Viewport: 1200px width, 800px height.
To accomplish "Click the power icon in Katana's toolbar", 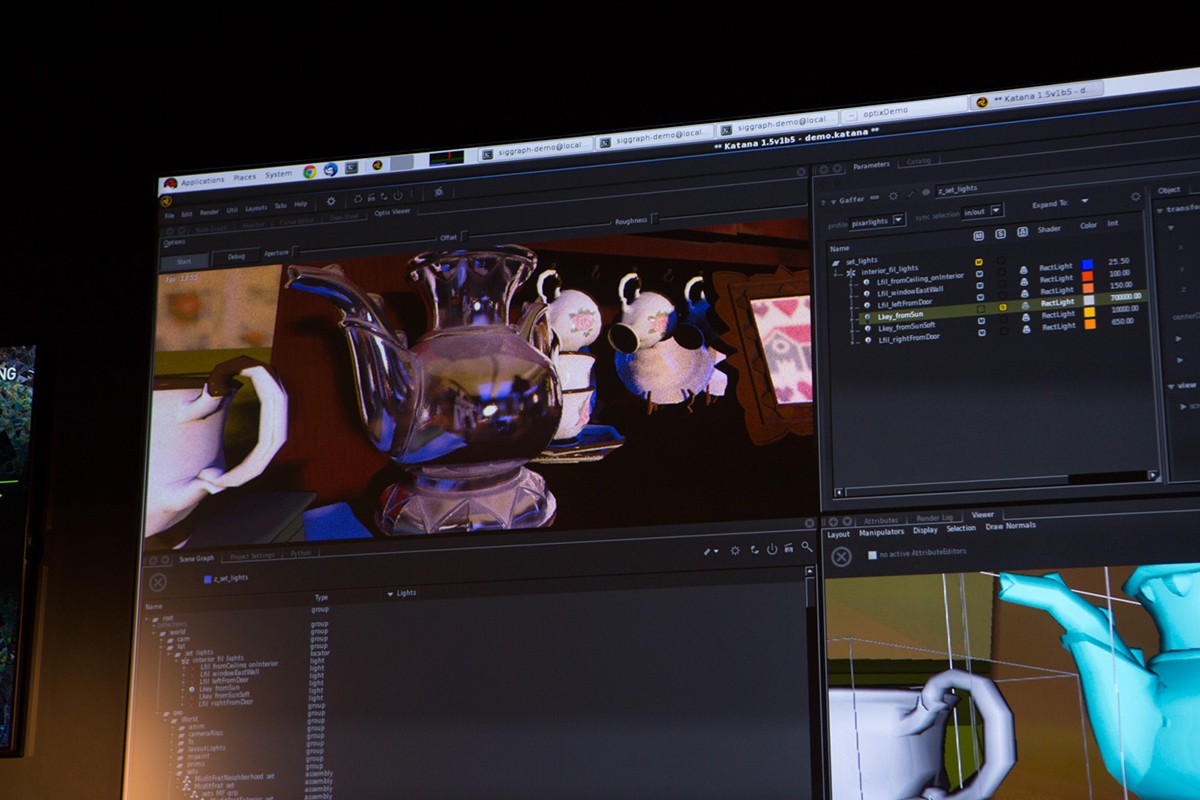I will (398, 196).
